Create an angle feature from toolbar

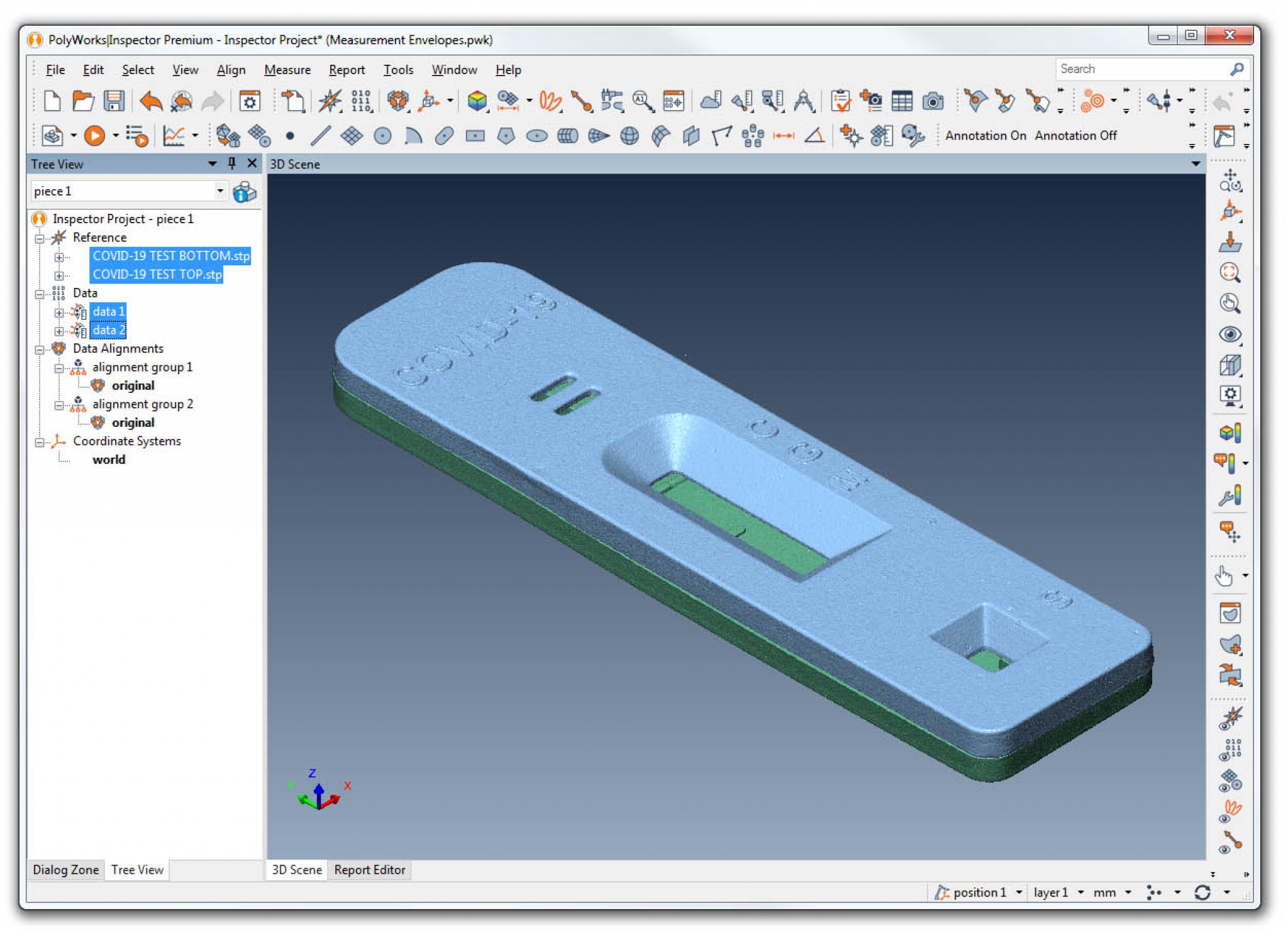pyautogui.click(x=814, y=136)
